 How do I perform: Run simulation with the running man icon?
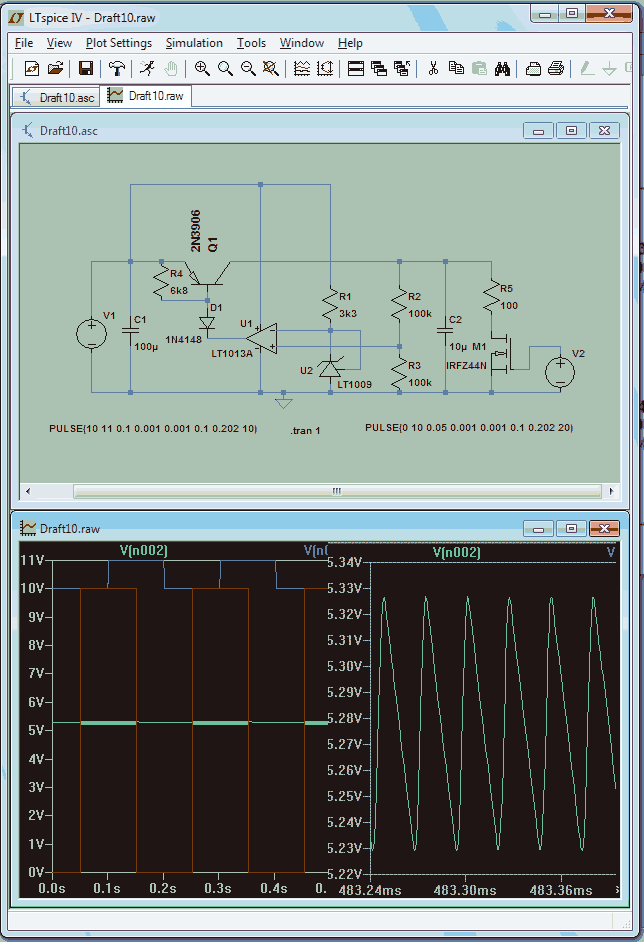pyautogui.click(x=147, y=68)
